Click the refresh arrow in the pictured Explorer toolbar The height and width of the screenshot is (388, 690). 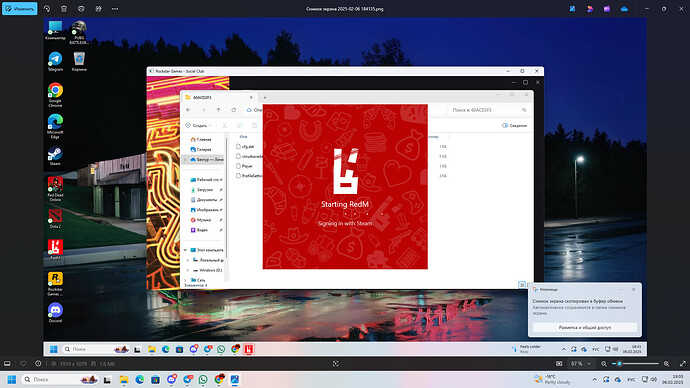[x=234, y=110]
